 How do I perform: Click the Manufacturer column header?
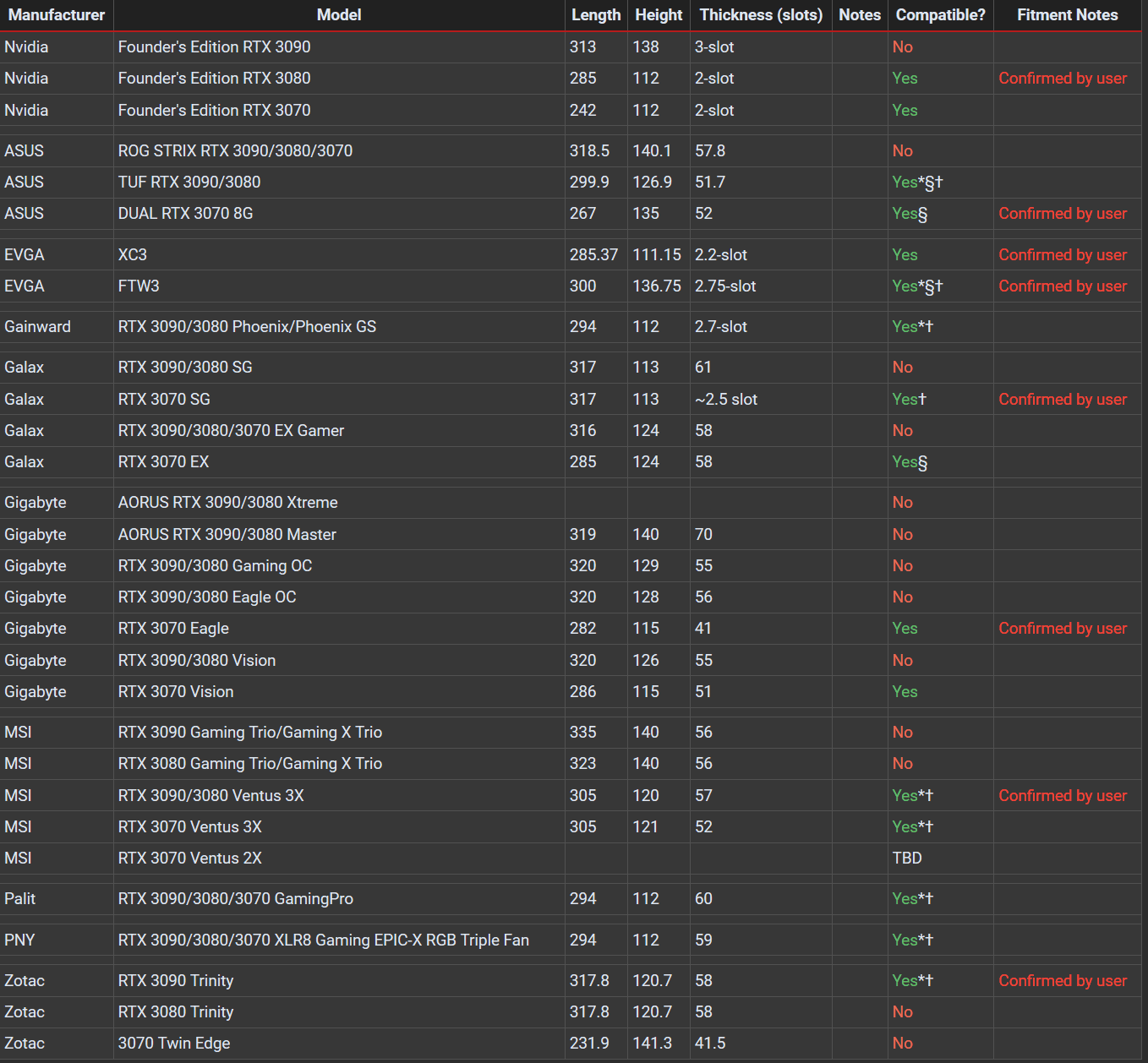(57, 15)
